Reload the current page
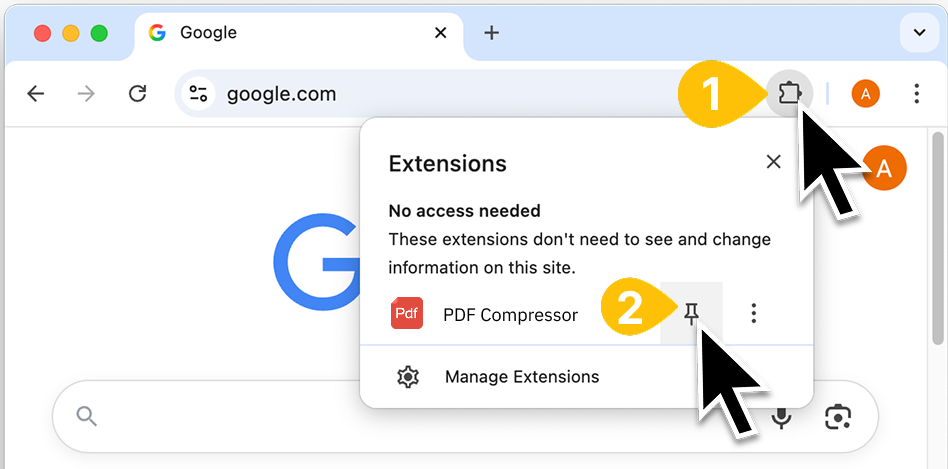Viewport: 948px width, 469px height. (x=138, y=94)
